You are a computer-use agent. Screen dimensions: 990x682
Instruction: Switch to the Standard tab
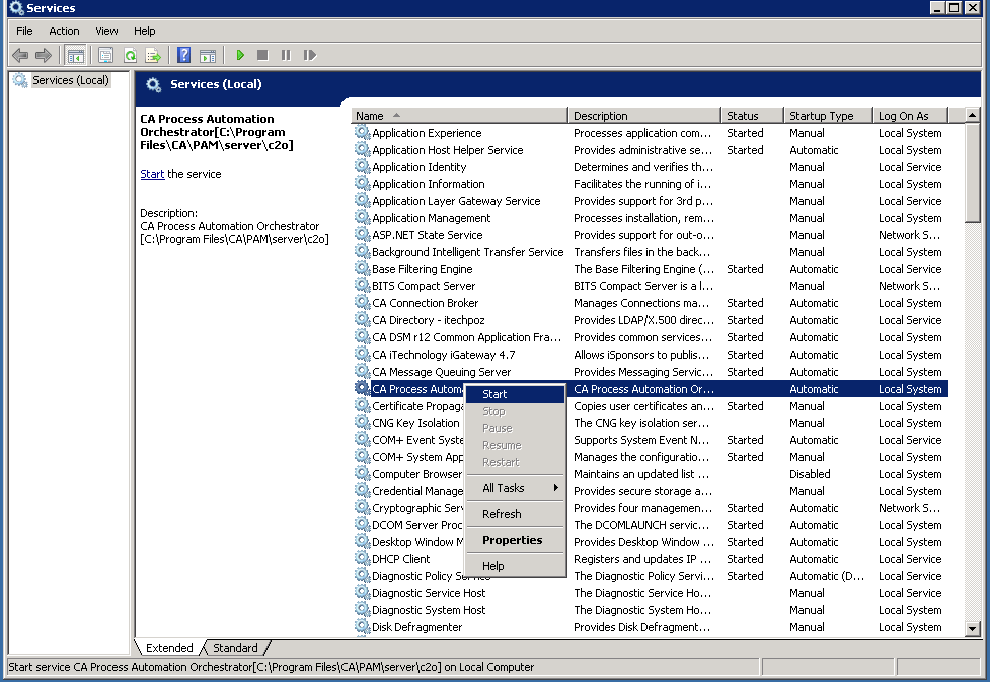pyautogui.click(x=235, y=648)
